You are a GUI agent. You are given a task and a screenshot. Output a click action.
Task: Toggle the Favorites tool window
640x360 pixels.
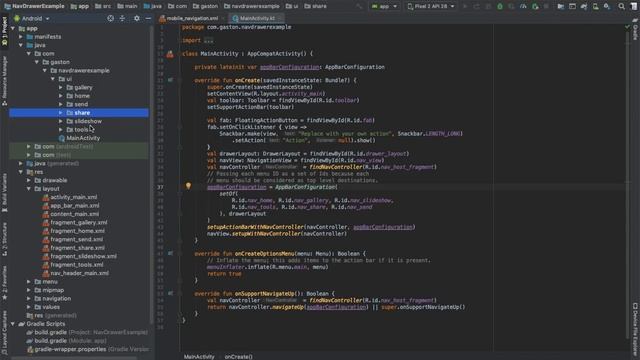[4, 283]
